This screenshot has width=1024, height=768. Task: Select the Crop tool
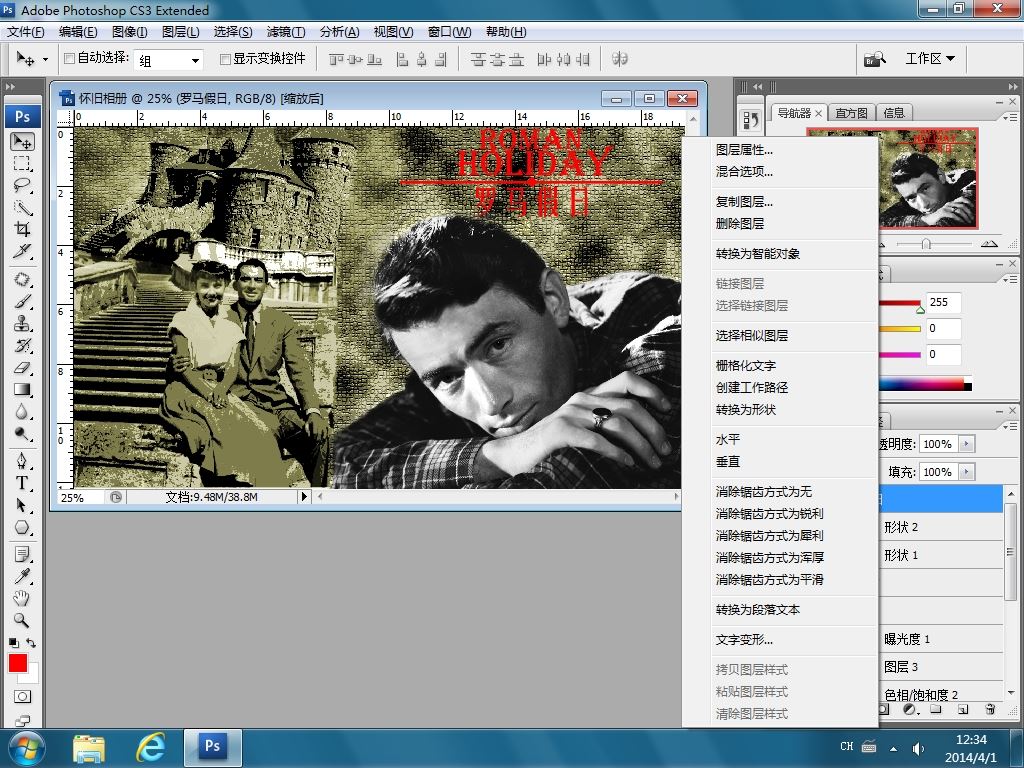tap(22, 229)
